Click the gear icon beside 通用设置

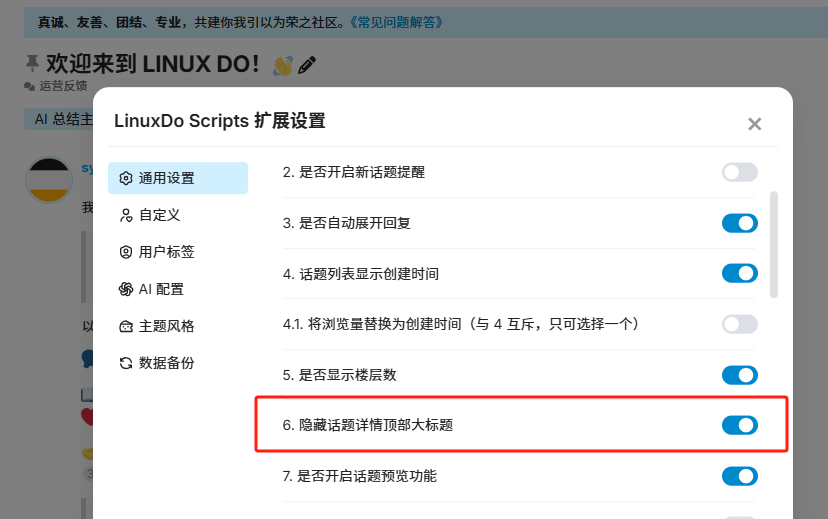point(126,178)
